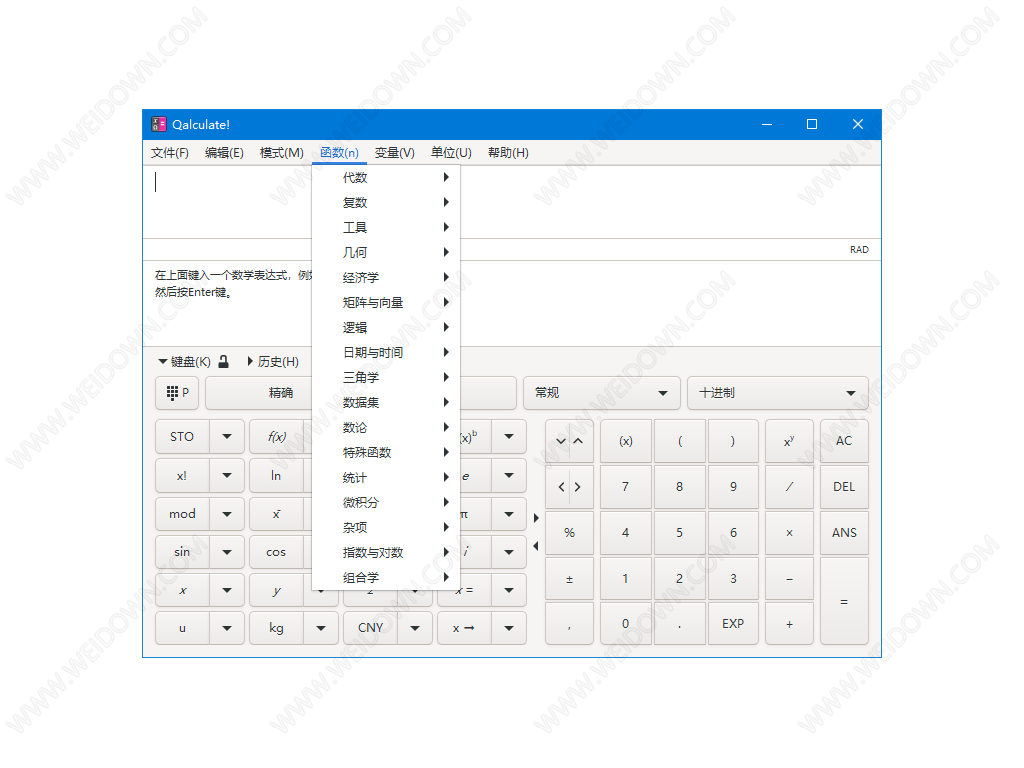The height and width of the screenshot is (768, 1024).
Task: Open dropdown arrow beside kg unit
Action: point(321,628)
